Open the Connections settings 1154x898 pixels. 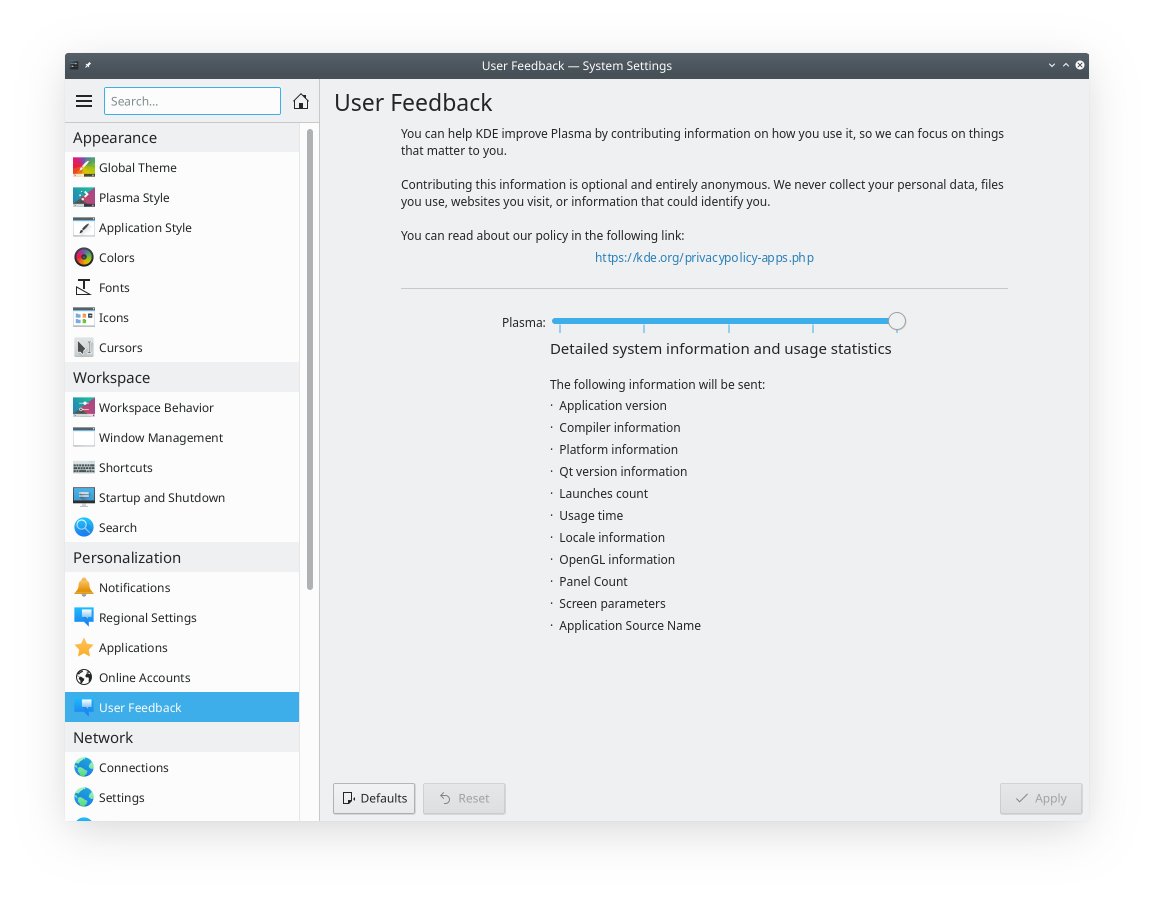[133, 767]
